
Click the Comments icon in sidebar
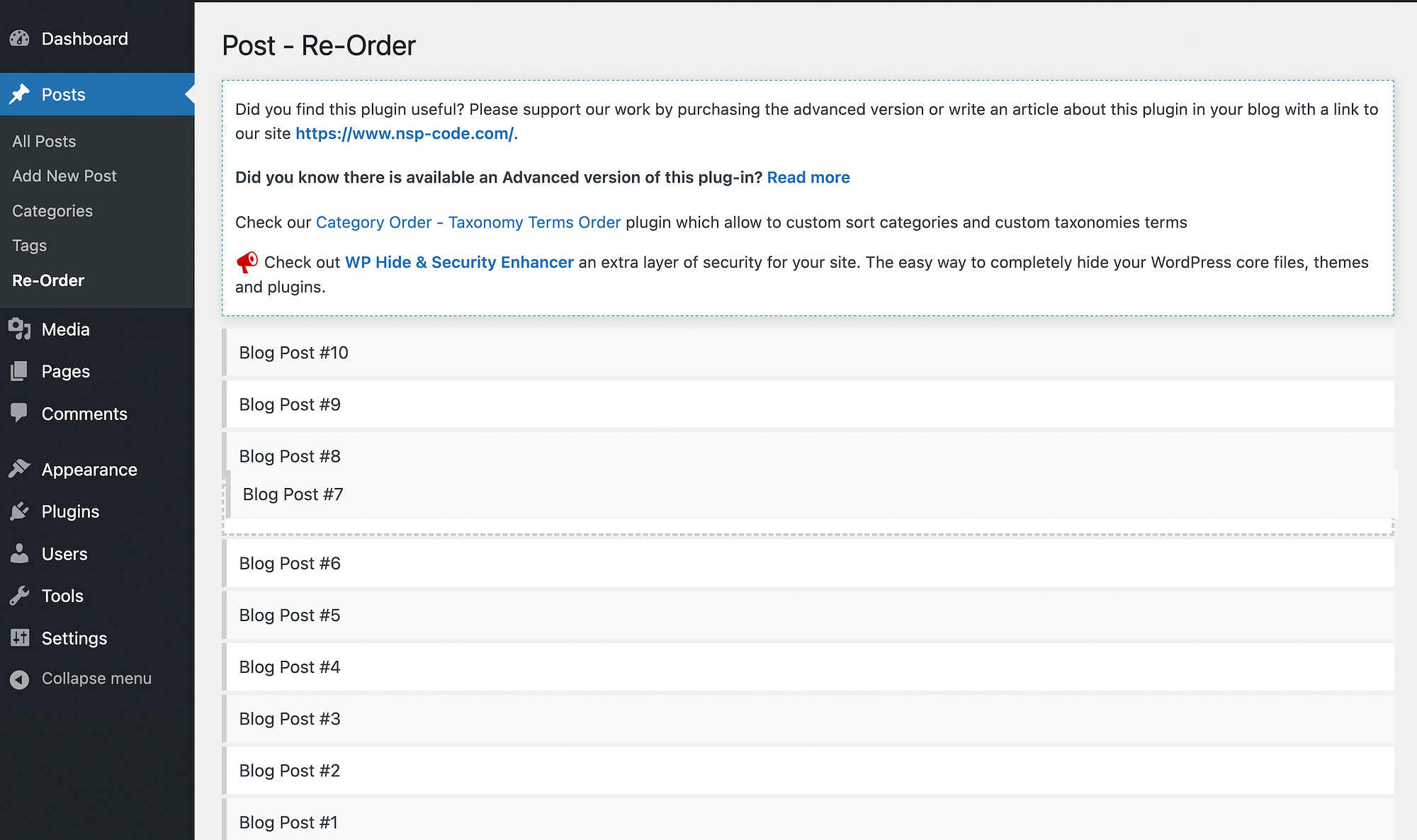tap(19, 413)
